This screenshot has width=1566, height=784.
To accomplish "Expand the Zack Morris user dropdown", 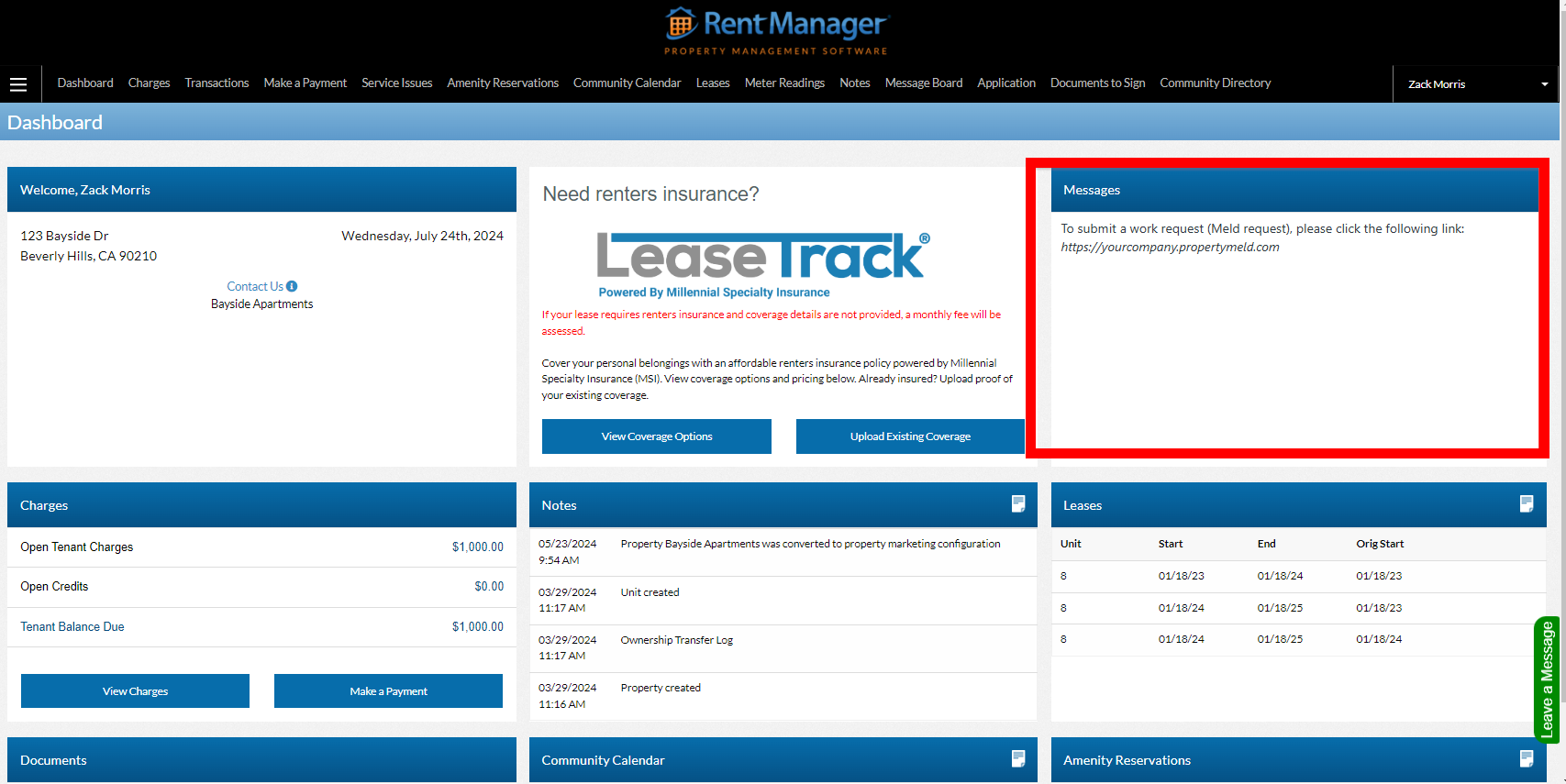I will click(x=1544, y=84).
